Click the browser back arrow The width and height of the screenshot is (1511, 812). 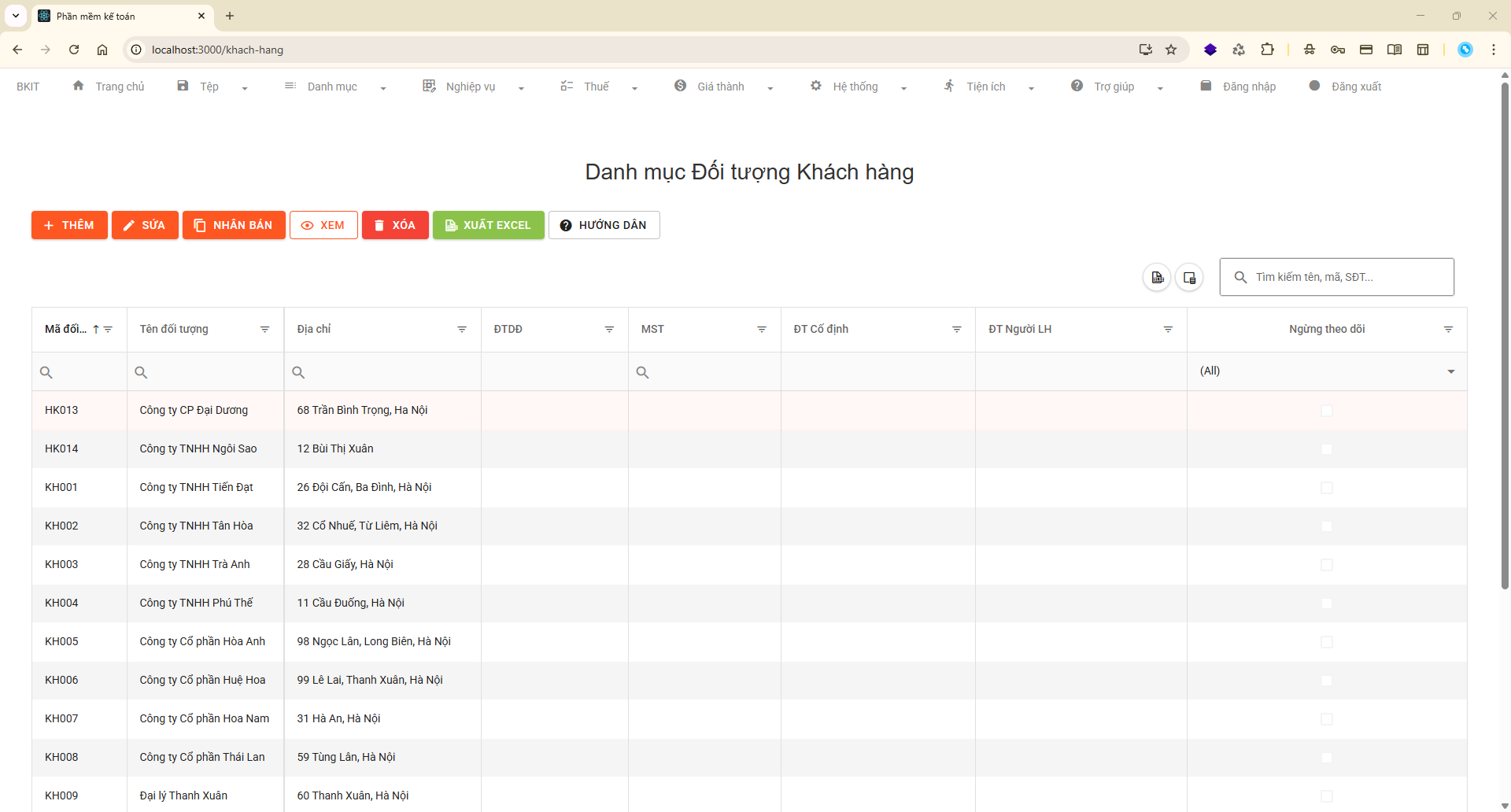pyautogui.click(x=17, y=50)
